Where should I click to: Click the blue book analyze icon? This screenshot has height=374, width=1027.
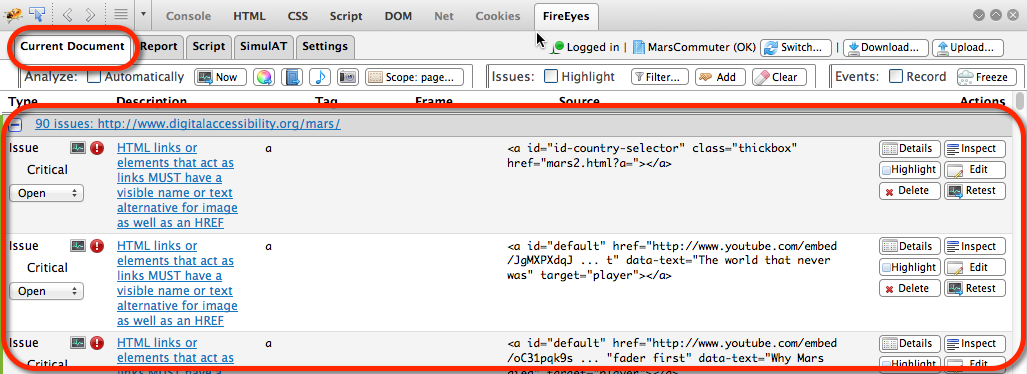(x=293, y=77)
